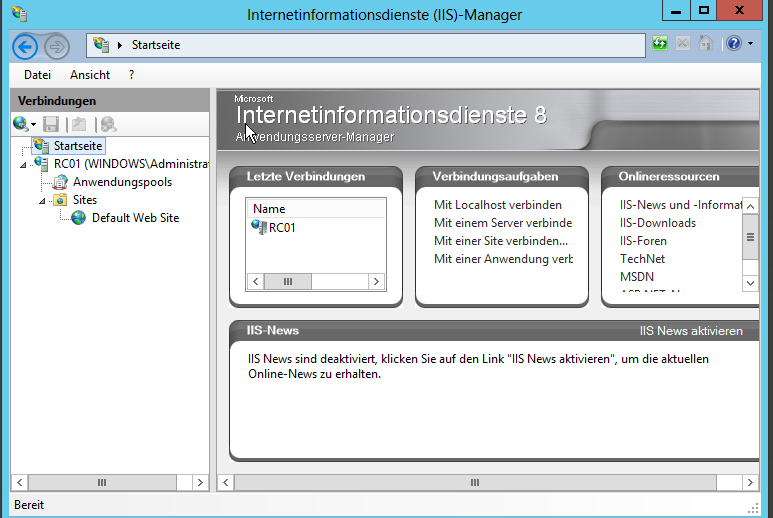
Task: Open the TechNet online resource link
Action: [642, 259]
